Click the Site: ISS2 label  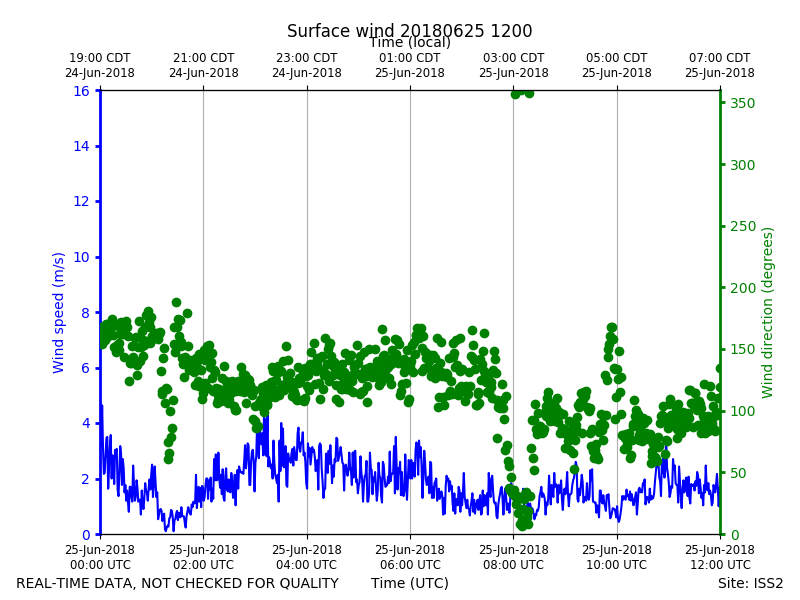pos(750,583)
